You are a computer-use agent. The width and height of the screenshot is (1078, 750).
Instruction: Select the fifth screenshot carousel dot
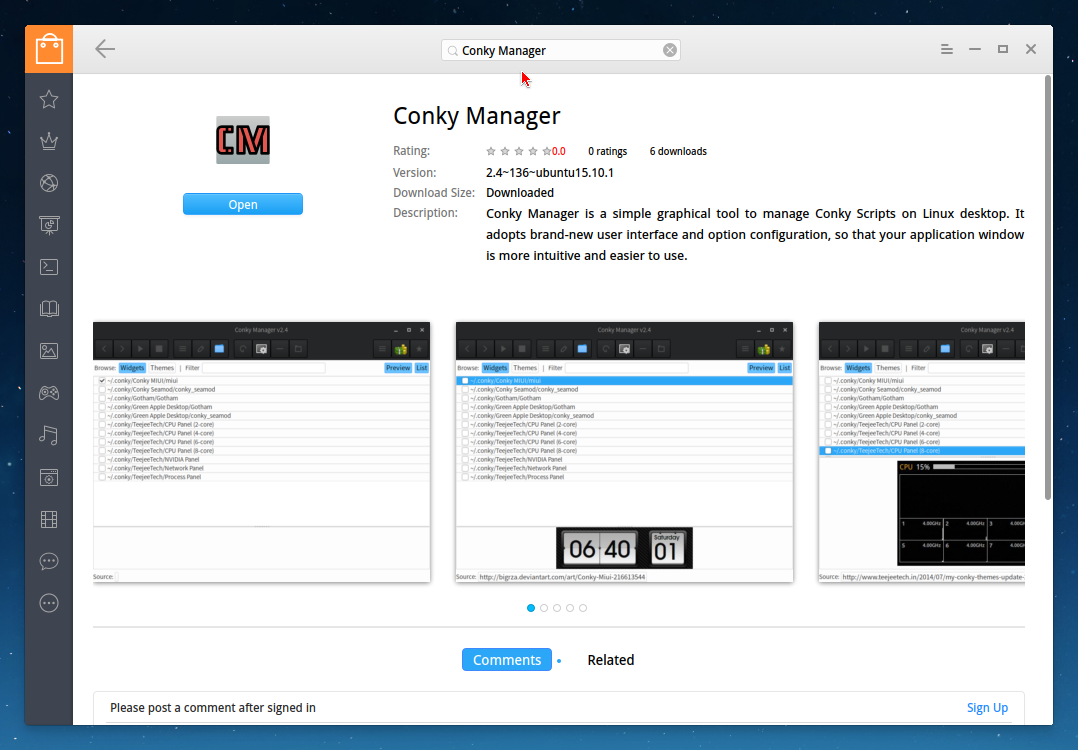pos(583,608)
